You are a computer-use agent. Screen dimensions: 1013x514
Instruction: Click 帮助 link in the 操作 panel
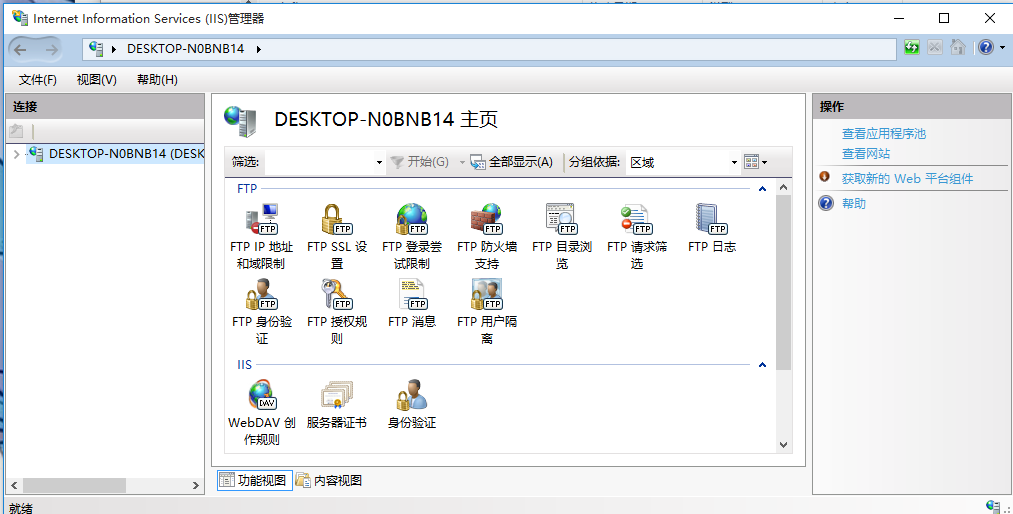pos(853,203)
